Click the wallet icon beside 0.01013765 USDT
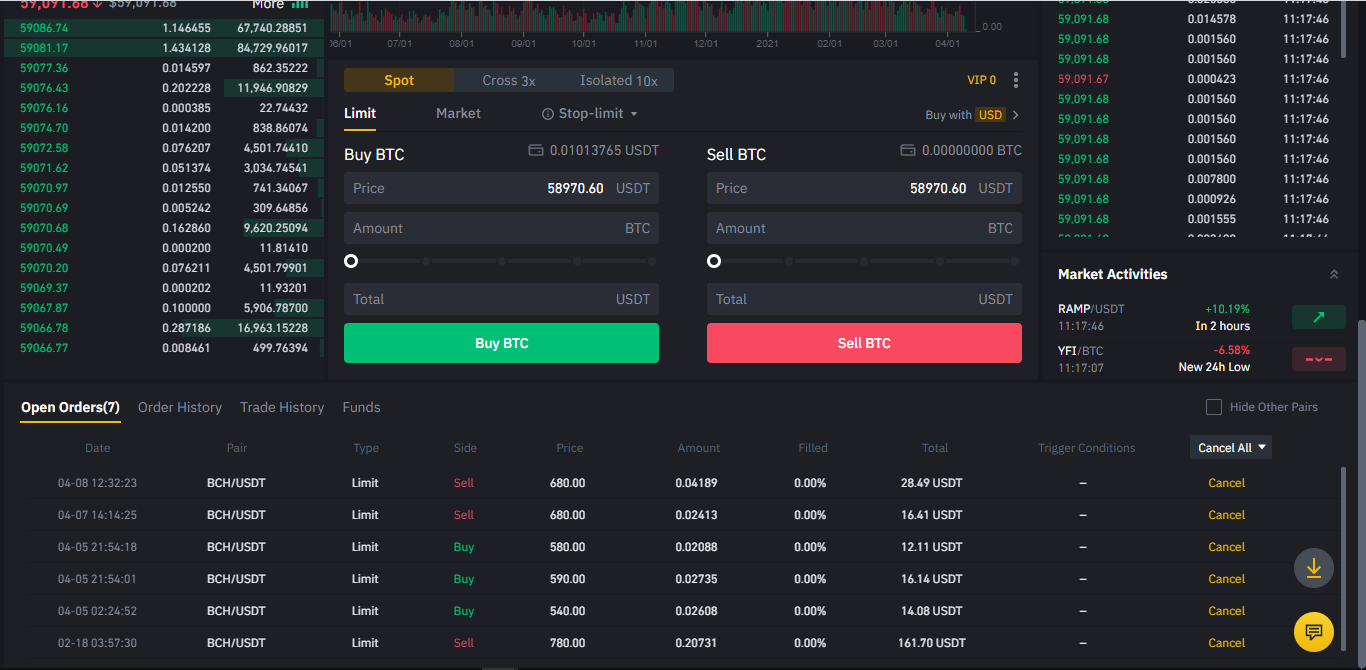This screenshot has width=1366, height=670. 535,151
